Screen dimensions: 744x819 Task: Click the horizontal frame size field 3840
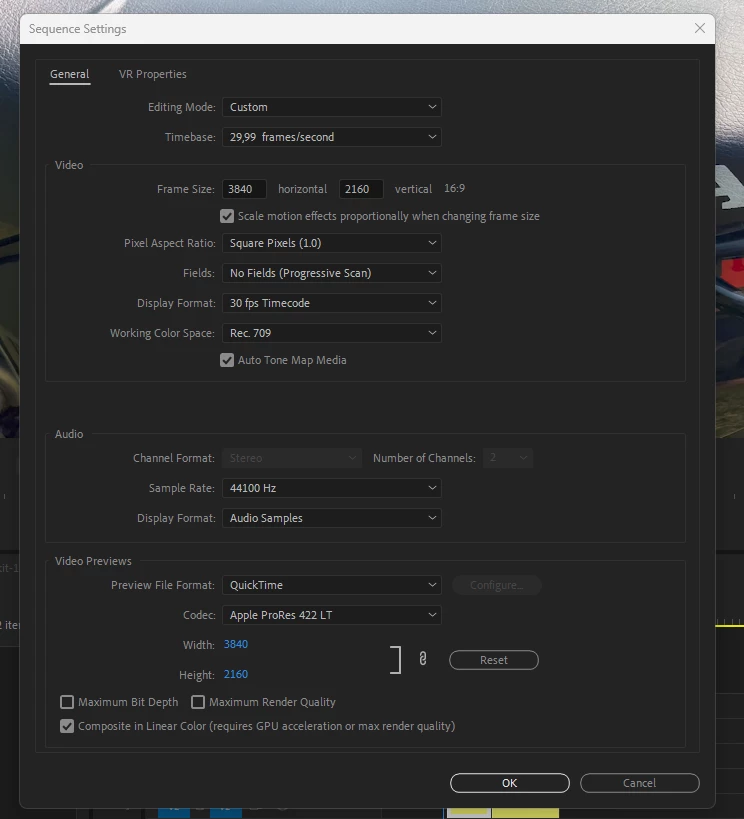(245, 189)
